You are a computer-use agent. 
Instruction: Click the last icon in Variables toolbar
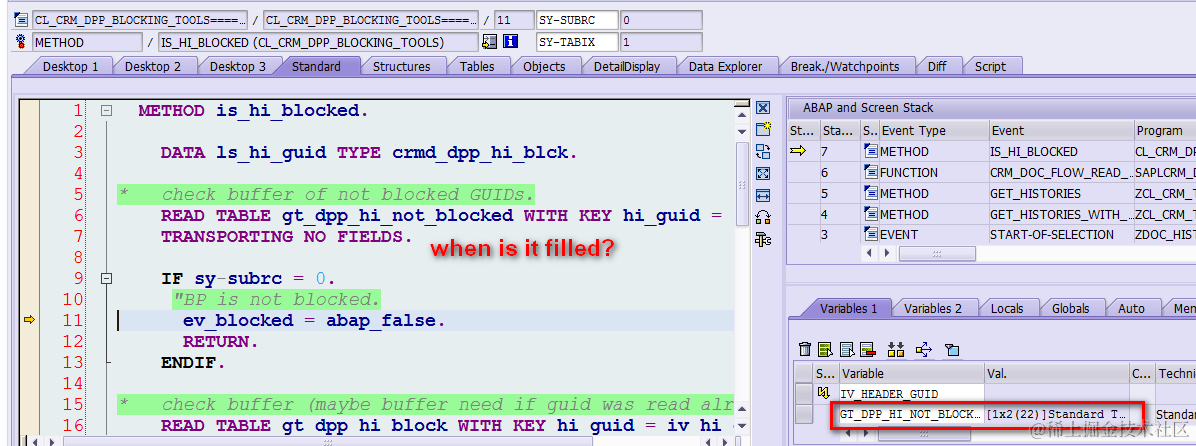click(951, 350)
